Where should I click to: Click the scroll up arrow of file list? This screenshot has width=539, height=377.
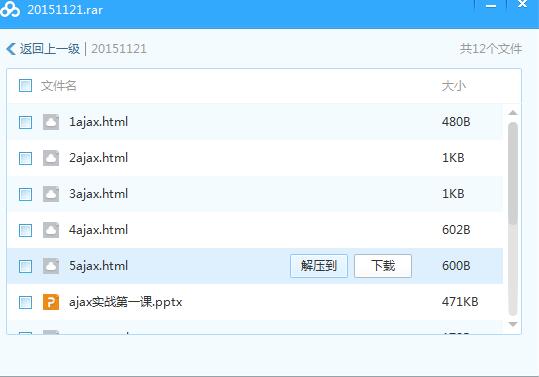pos(513,113)
